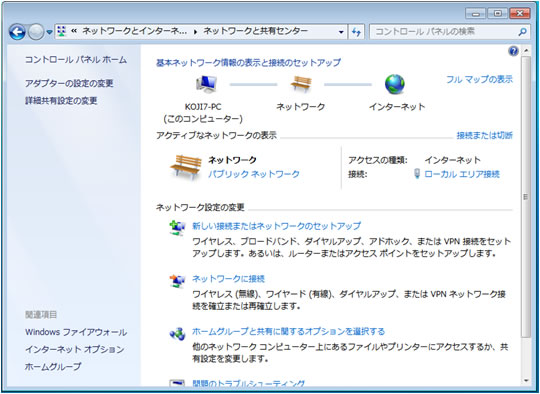Screen dimensions: 540x394
Task: Open ホームグループ in related items
Action: click(53, 366)
